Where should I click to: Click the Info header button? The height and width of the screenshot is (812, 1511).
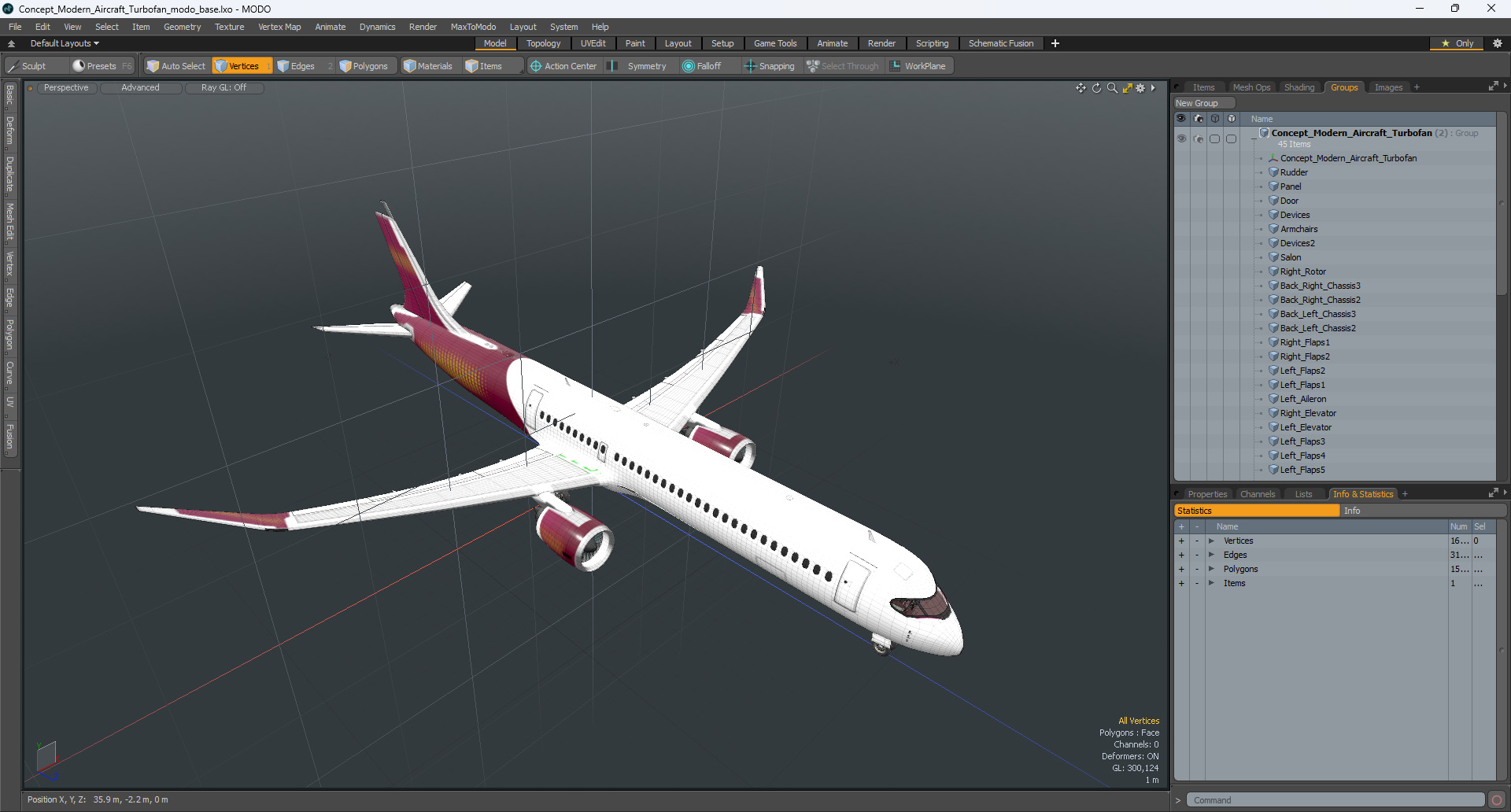1422,511
